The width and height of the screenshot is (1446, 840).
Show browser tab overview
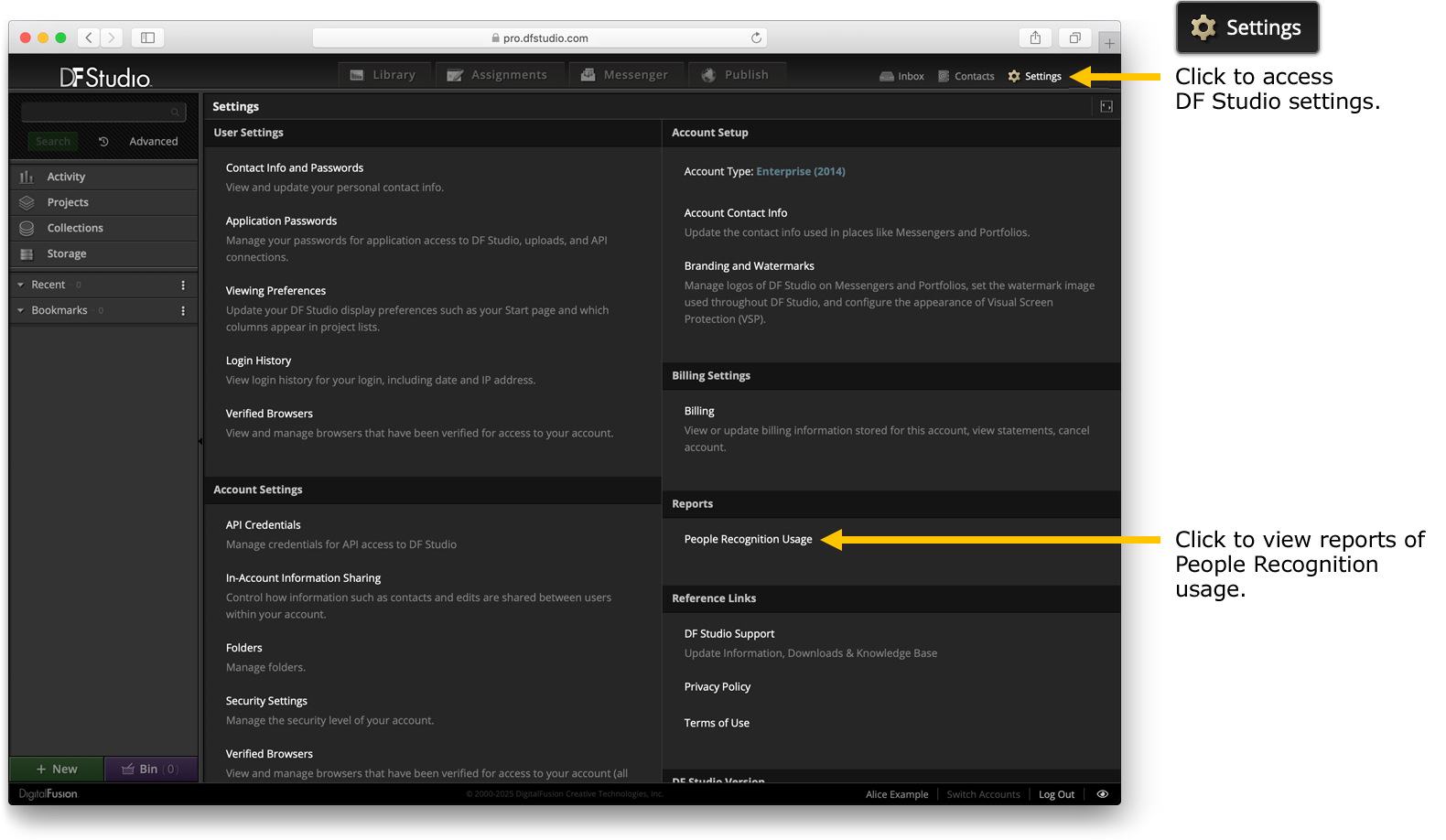[1075, 38]
